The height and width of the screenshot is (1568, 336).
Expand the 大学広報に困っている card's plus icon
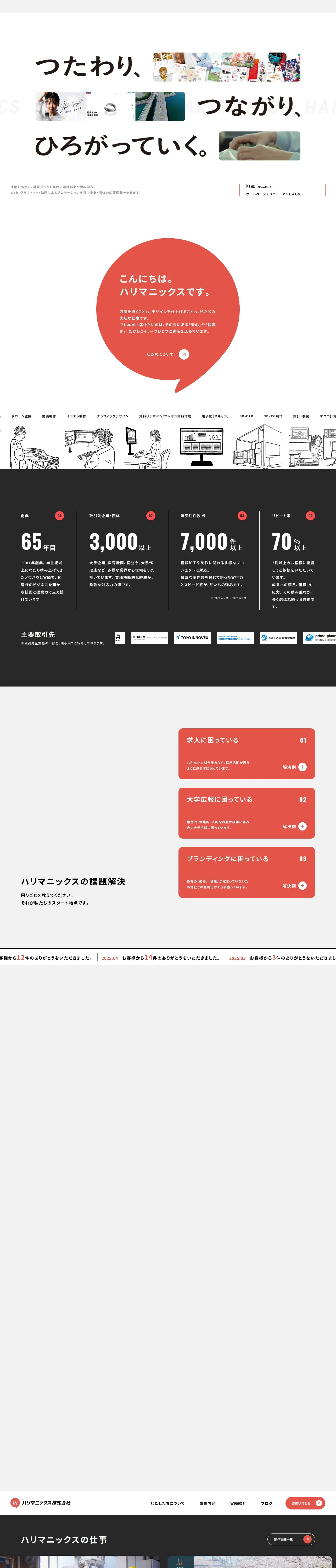(x=303, y=826)
